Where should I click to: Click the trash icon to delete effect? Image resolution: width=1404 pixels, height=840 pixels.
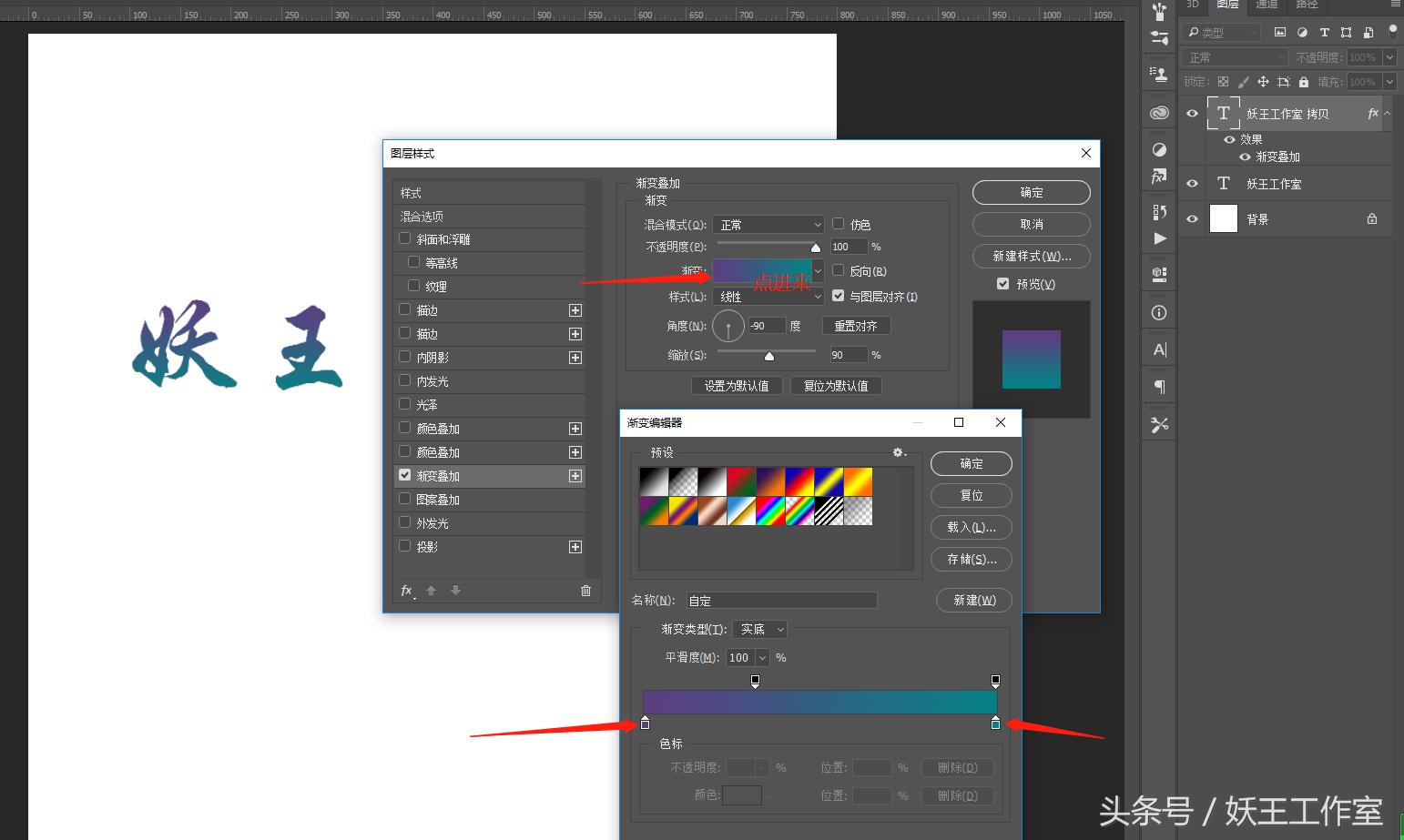(x=585, y=591)
